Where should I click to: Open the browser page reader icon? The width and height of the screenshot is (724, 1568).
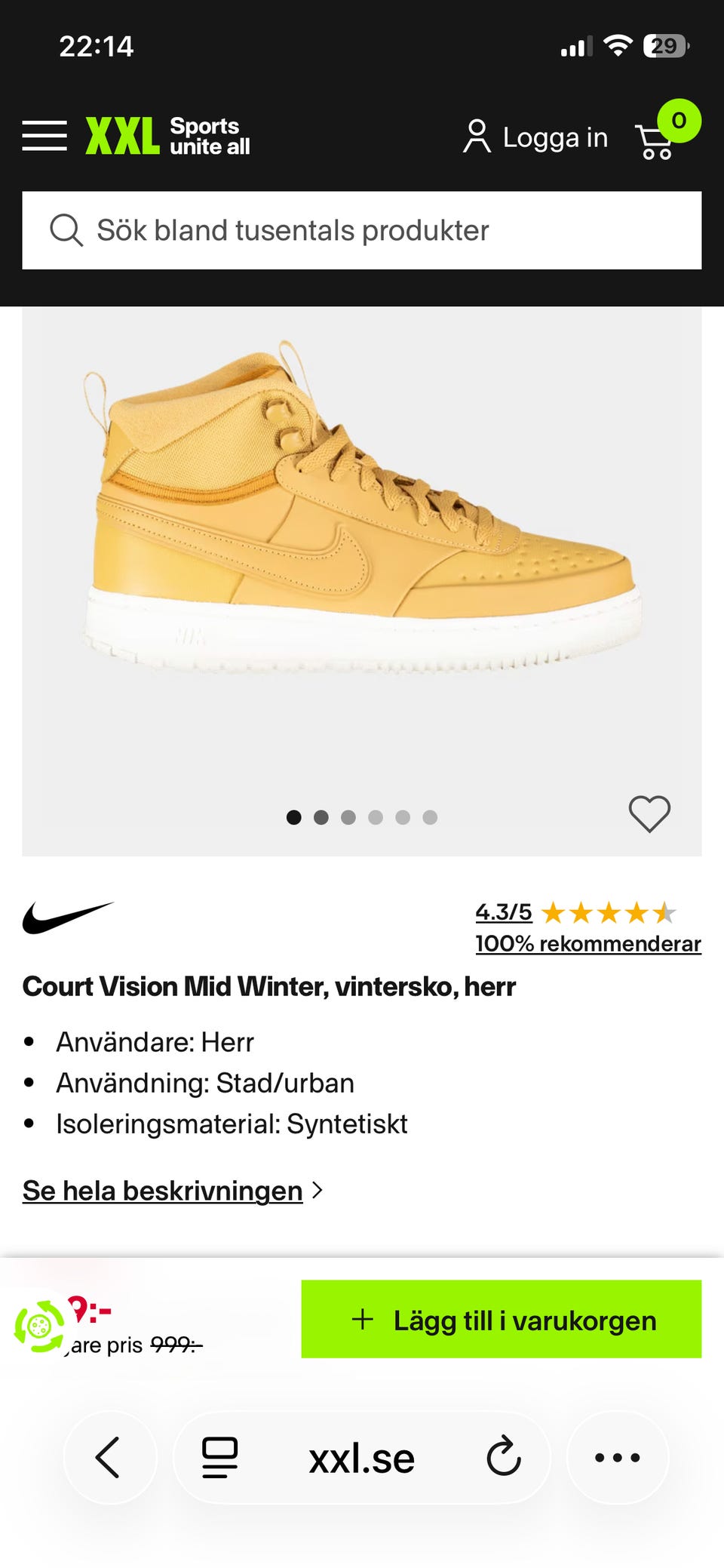click(x=220, y=1457)
